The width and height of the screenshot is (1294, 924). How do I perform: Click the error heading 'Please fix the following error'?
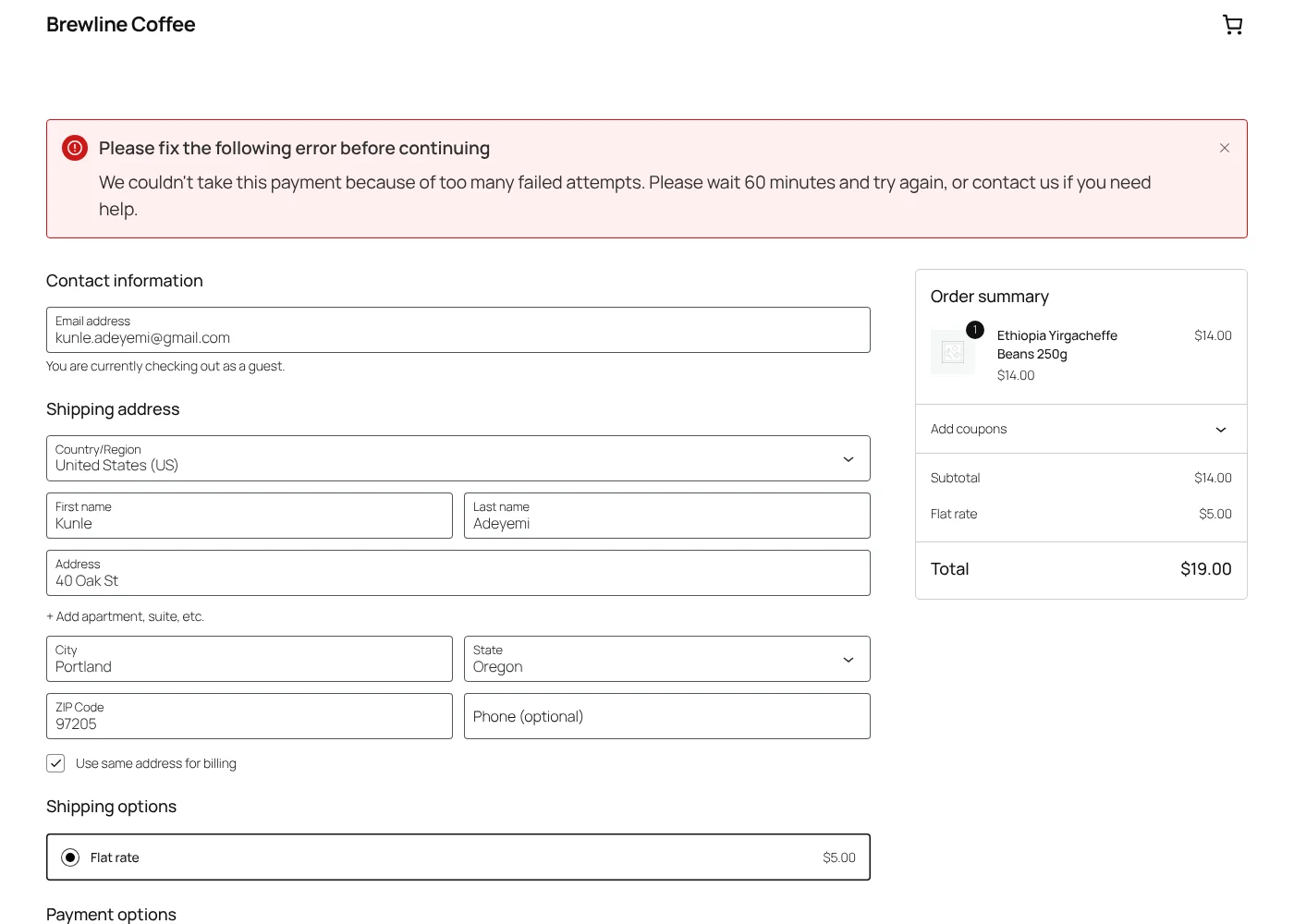295,148
